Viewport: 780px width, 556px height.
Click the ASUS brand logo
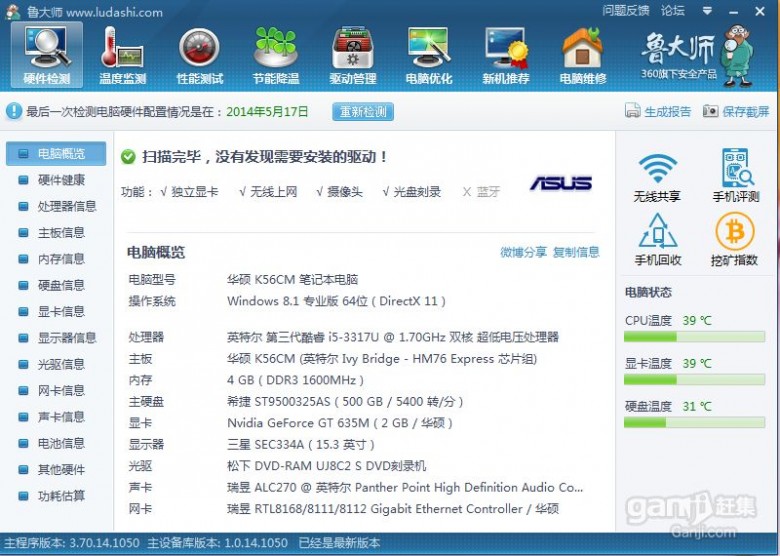pos(561,183)
